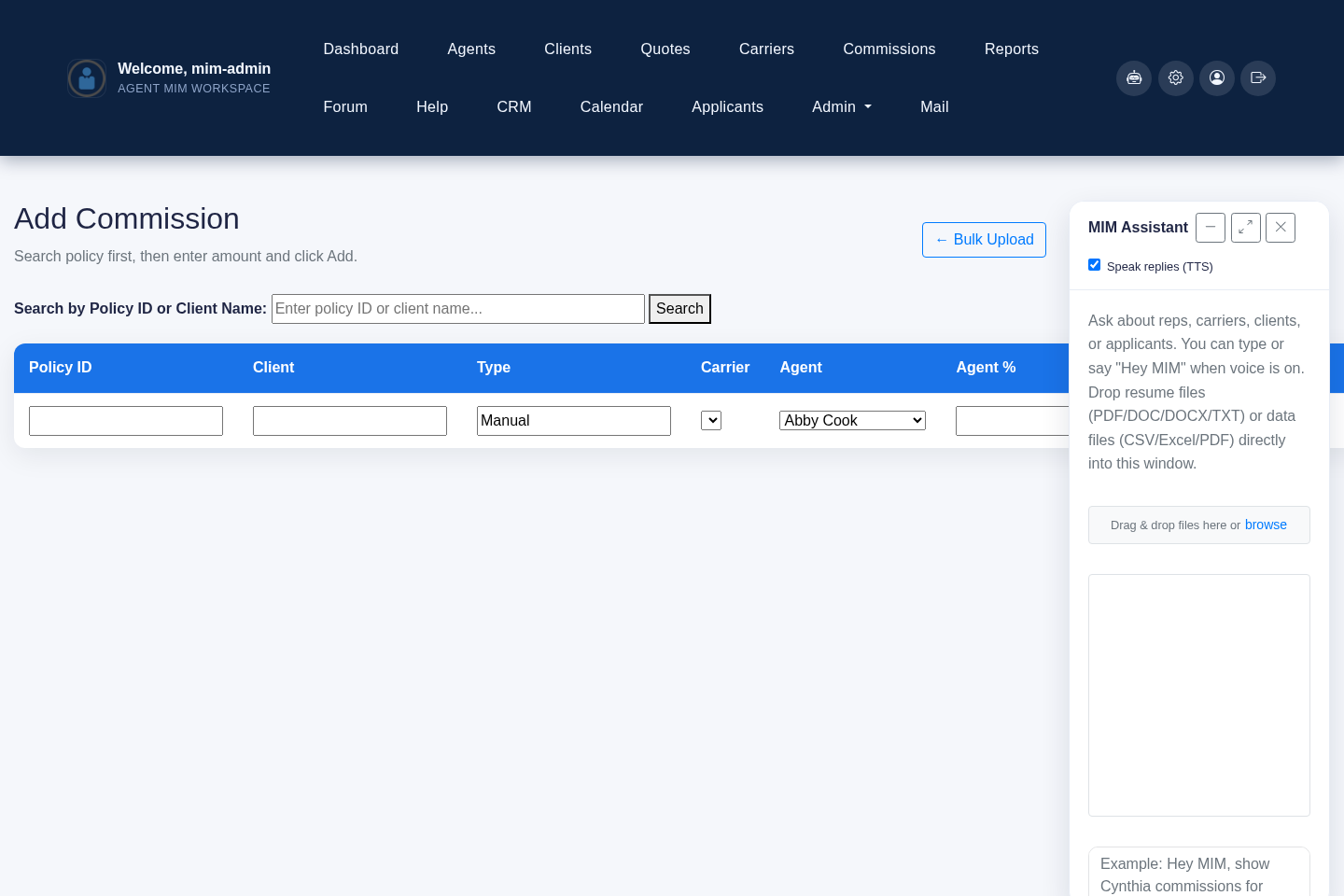The width and height of the screenshot is (1344, 896).
Task: Open the Agent dropdown showing Abby Cook
Action: (x=853, y=421)
